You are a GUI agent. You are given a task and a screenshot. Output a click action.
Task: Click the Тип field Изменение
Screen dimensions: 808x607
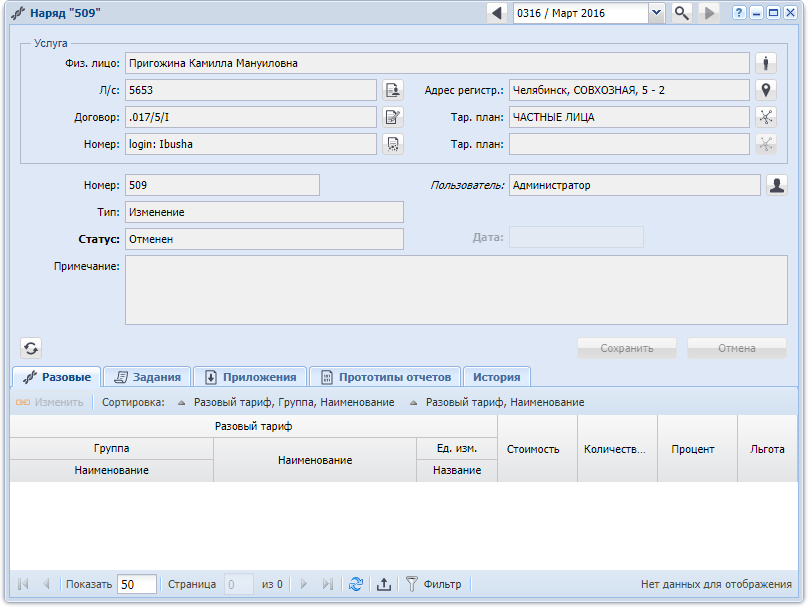(264, 212)
